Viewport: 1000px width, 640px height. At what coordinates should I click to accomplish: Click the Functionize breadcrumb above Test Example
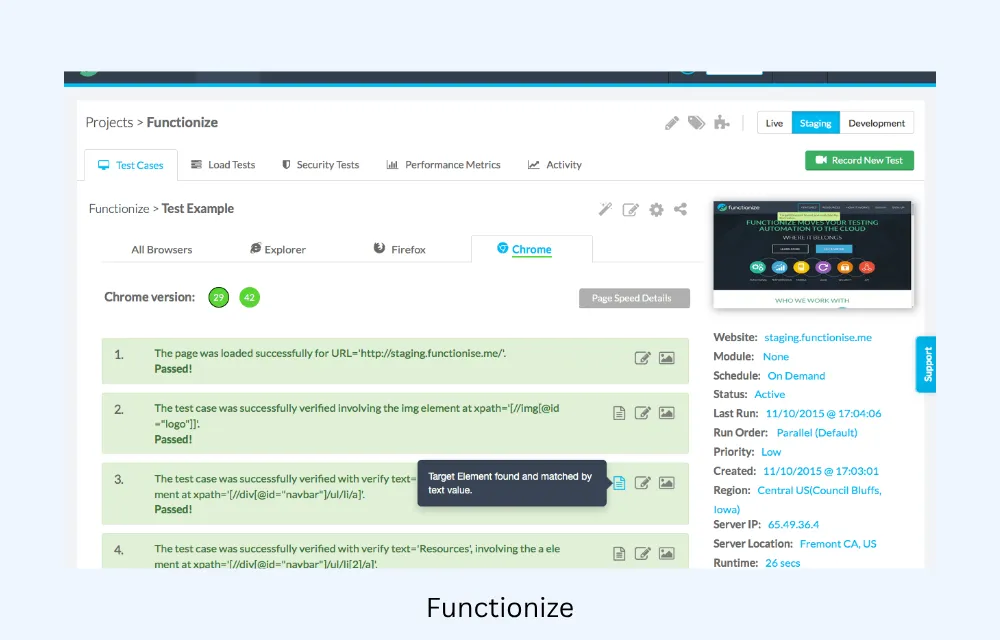[119, 208]
